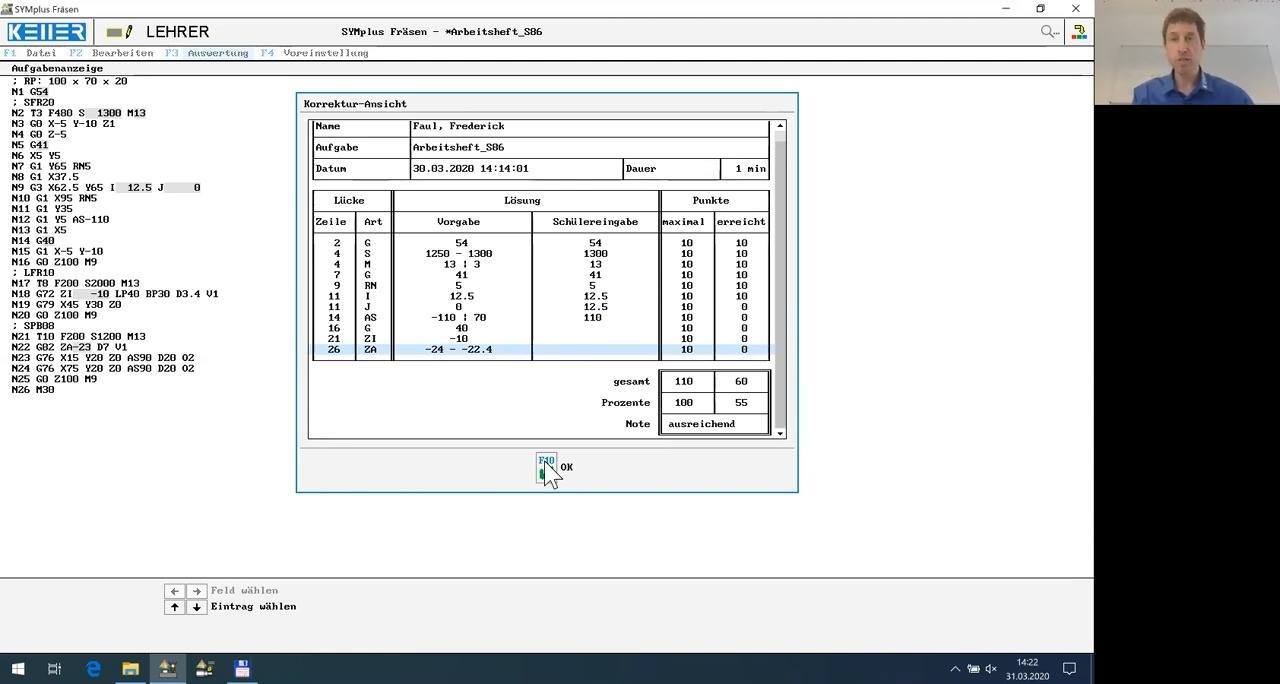The width and height of the screenshot is (1280, 684).
Task: Click the scrollbar down arrow in Korrektur-Ansicht
Action: coord(781,433)
